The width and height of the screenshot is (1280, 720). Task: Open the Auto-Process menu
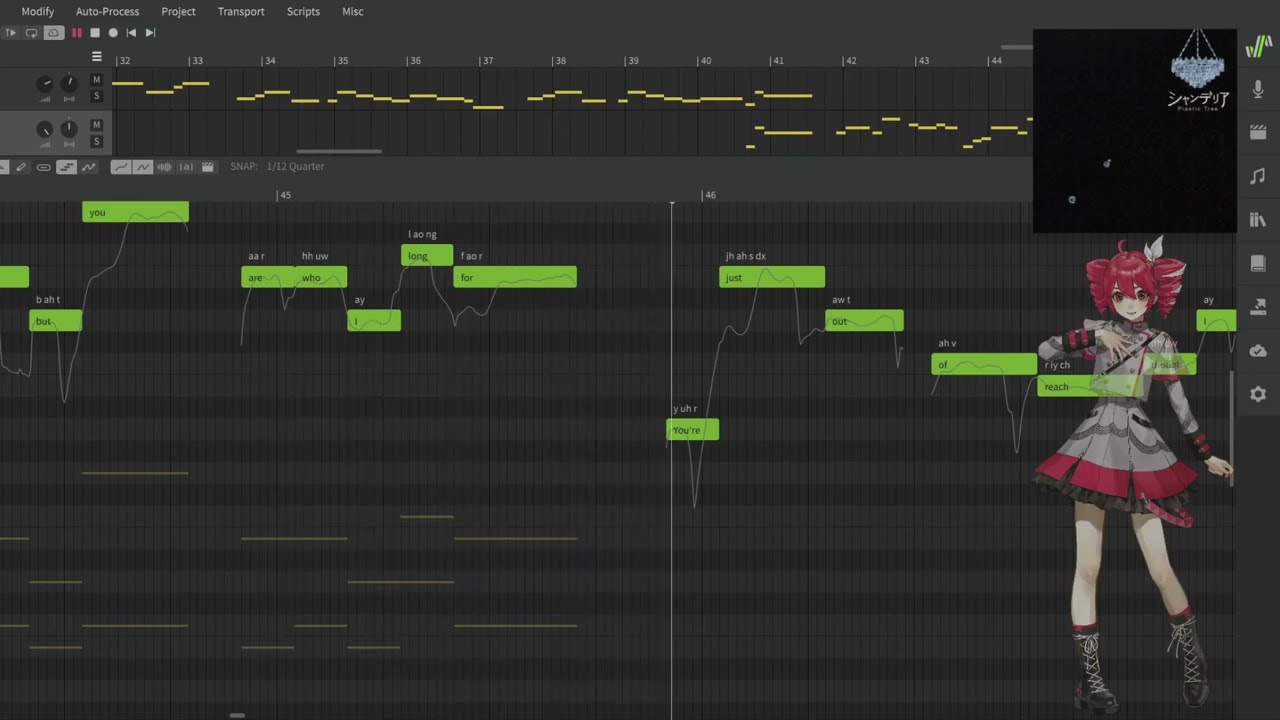(x=107, y=12)
